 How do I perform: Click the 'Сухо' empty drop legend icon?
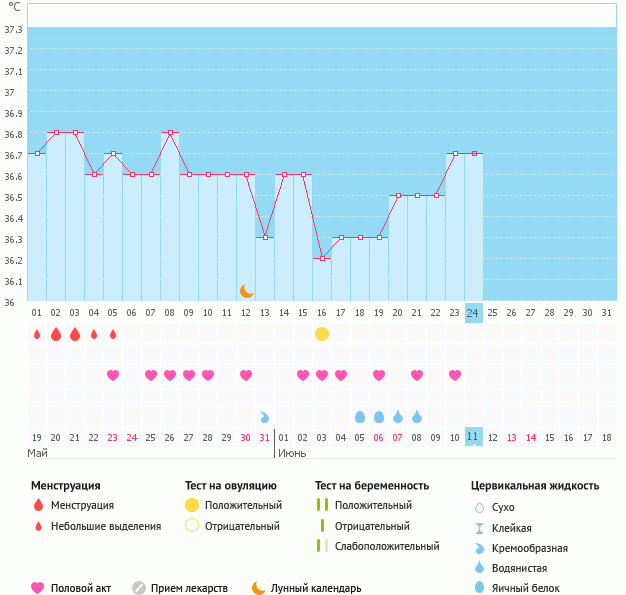point(479,507)
